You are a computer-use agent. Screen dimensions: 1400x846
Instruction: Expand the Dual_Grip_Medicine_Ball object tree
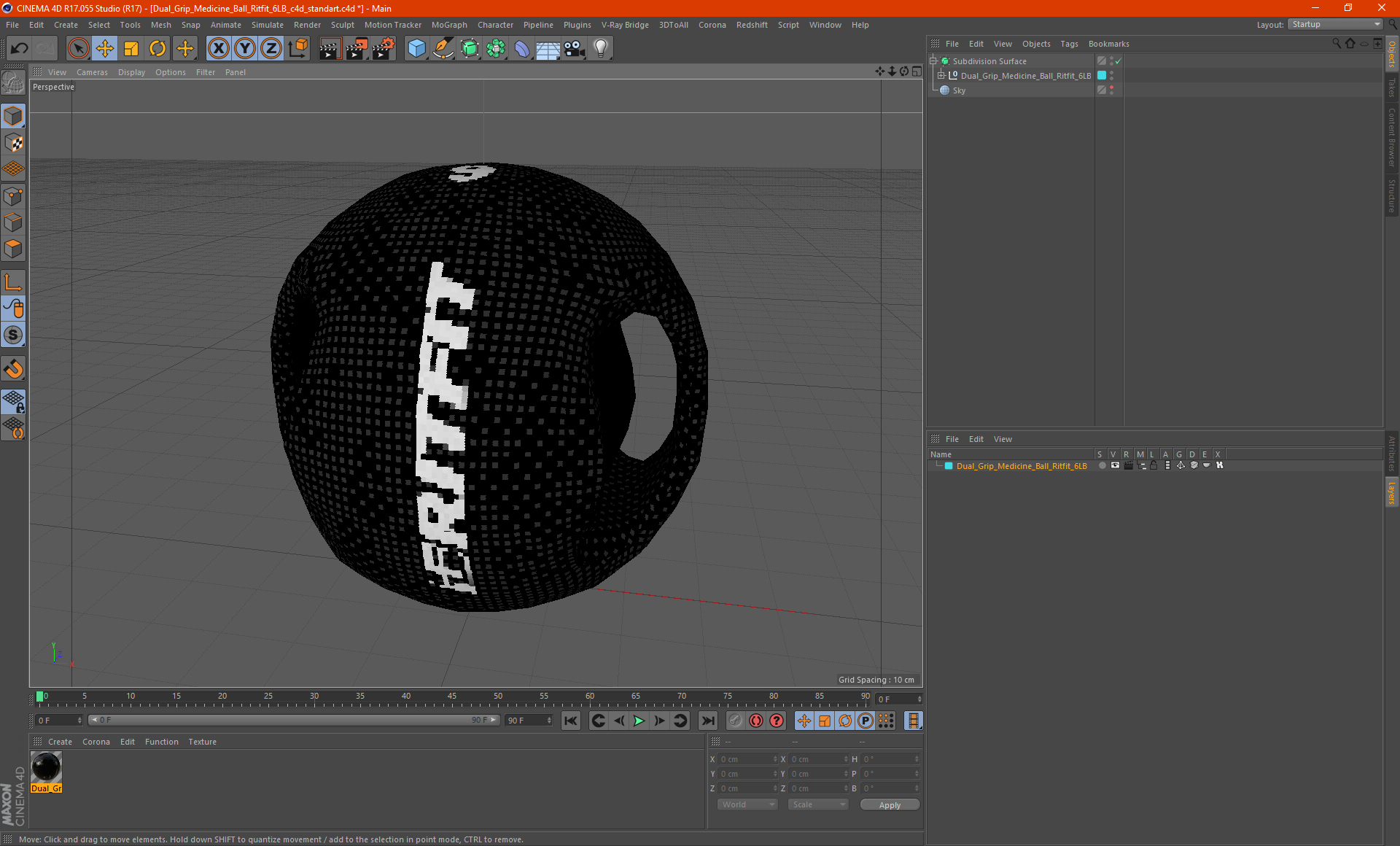coord(941,76)
